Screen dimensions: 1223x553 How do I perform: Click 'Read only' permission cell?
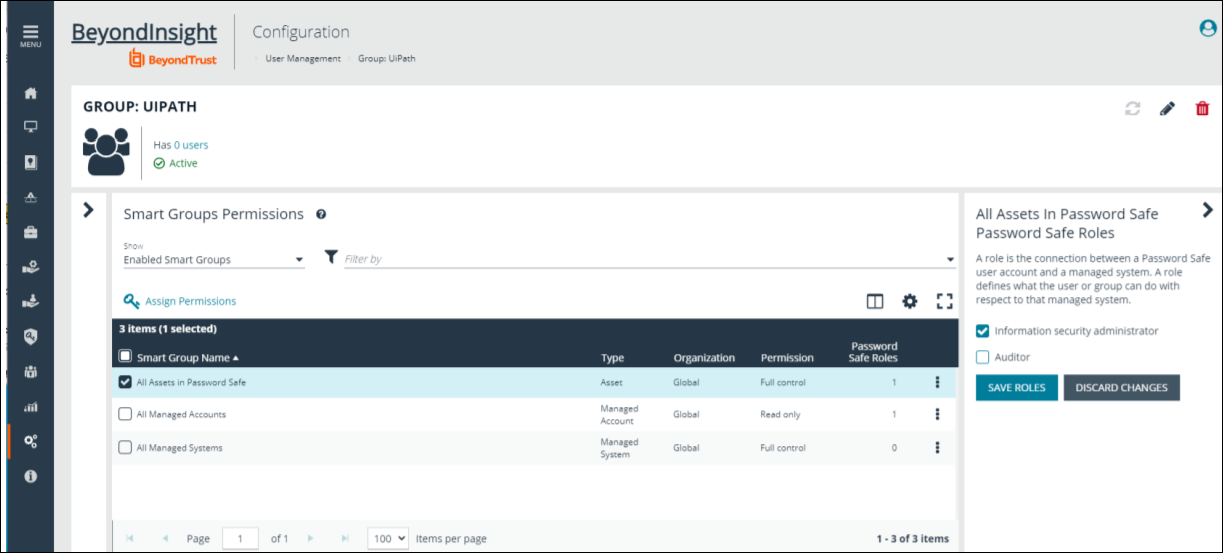[781, 415]
